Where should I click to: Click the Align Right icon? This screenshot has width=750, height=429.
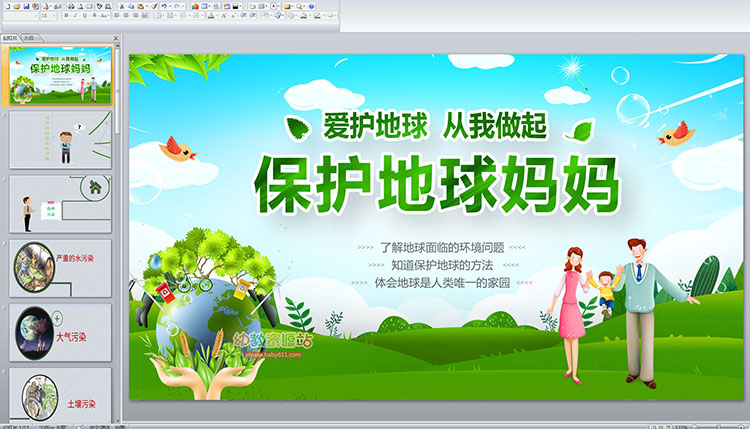point(135,15)
